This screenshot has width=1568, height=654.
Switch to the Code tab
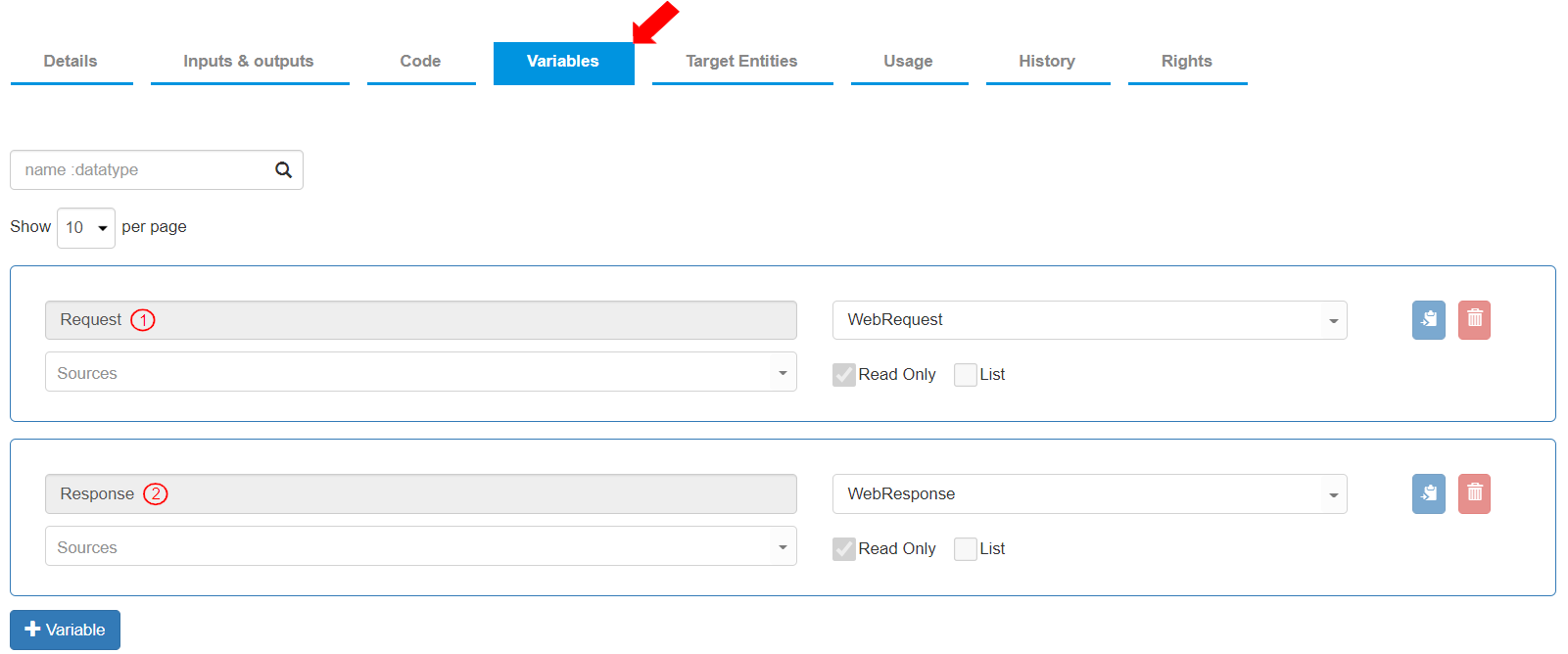tap(420, 62)
